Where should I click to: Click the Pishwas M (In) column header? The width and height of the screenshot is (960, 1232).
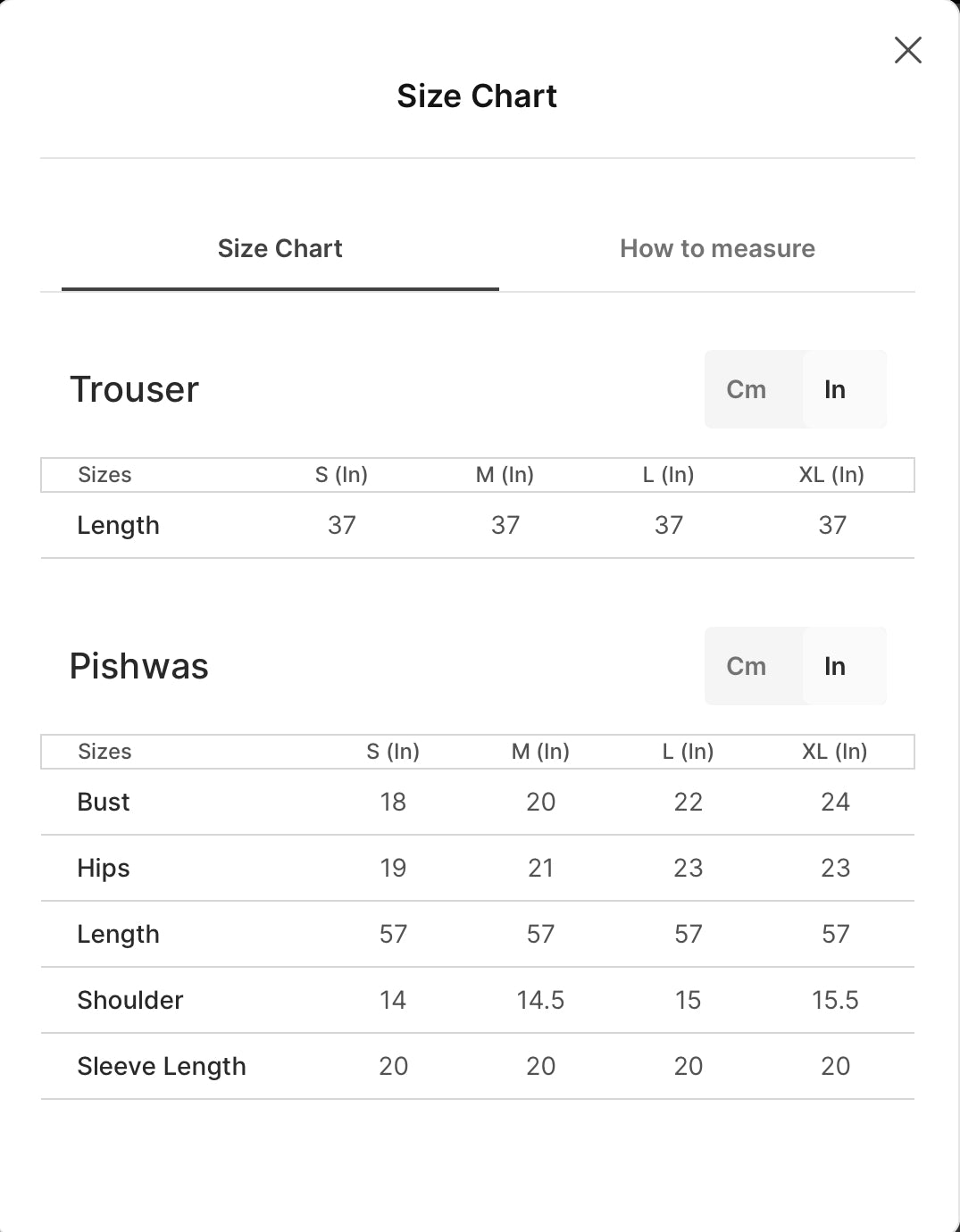click(540, 752)
